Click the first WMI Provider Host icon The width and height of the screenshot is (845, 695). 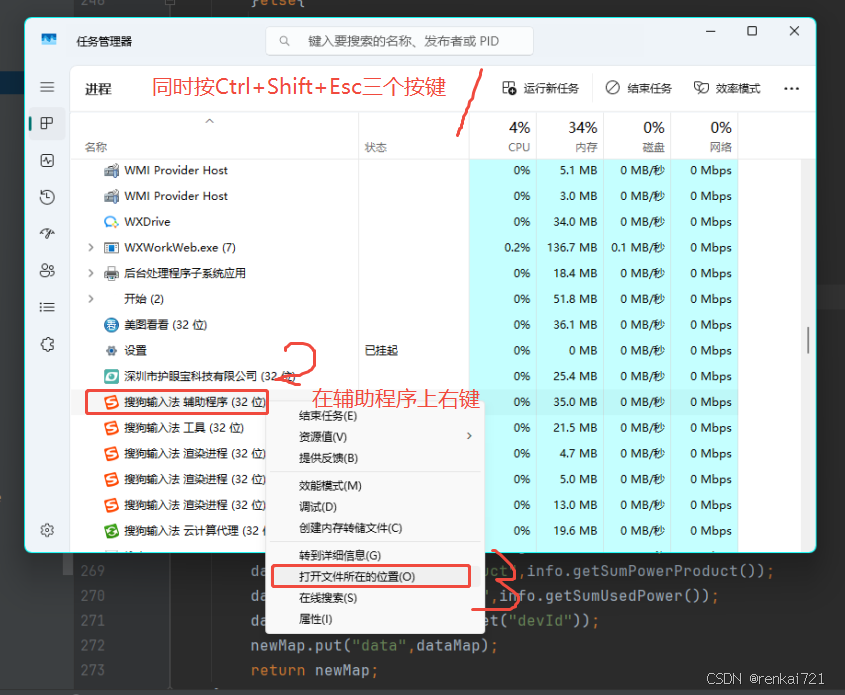click(111, 170)
